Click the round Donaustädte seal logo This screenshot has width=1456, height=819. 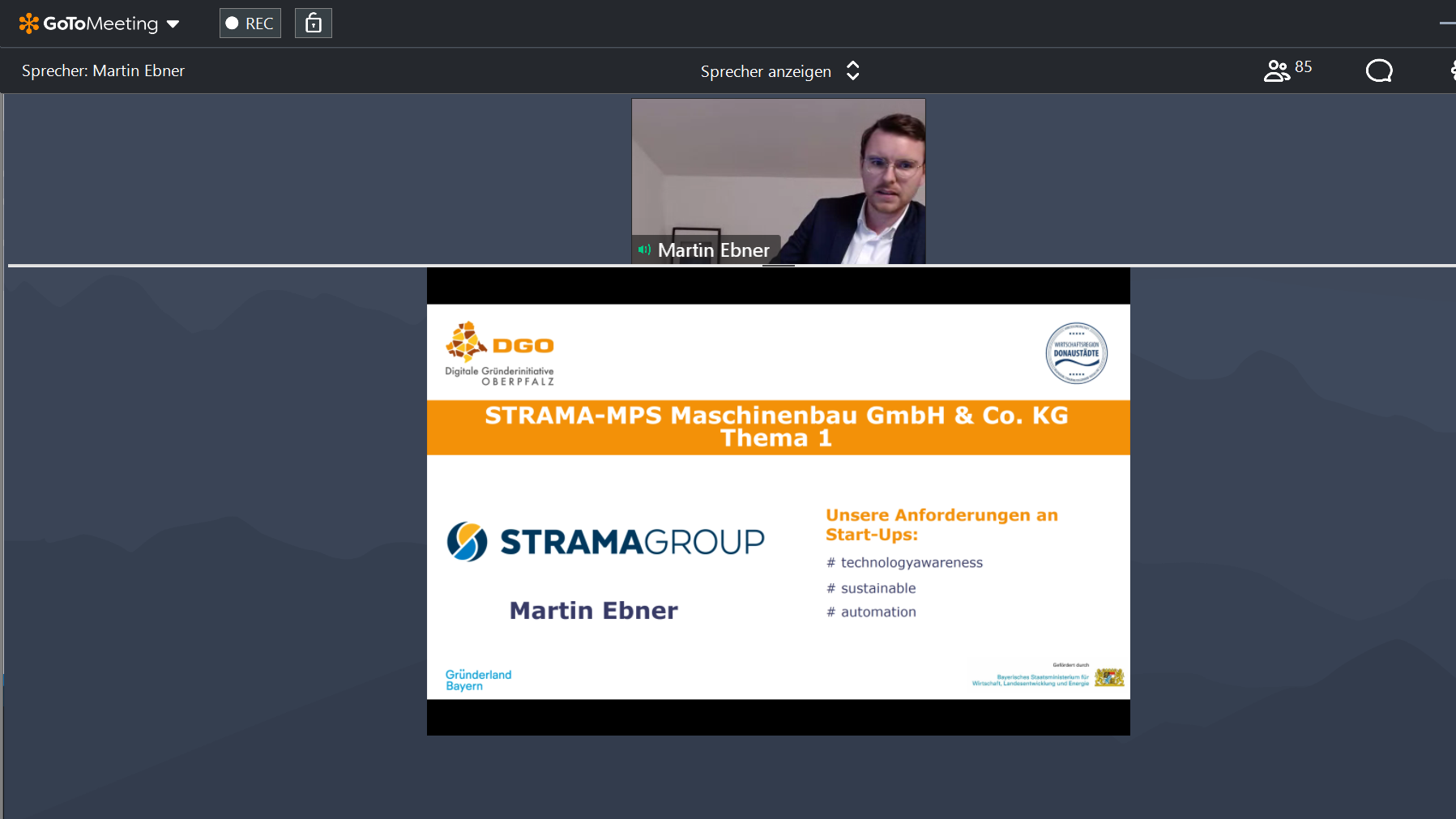click(1076, 353)
